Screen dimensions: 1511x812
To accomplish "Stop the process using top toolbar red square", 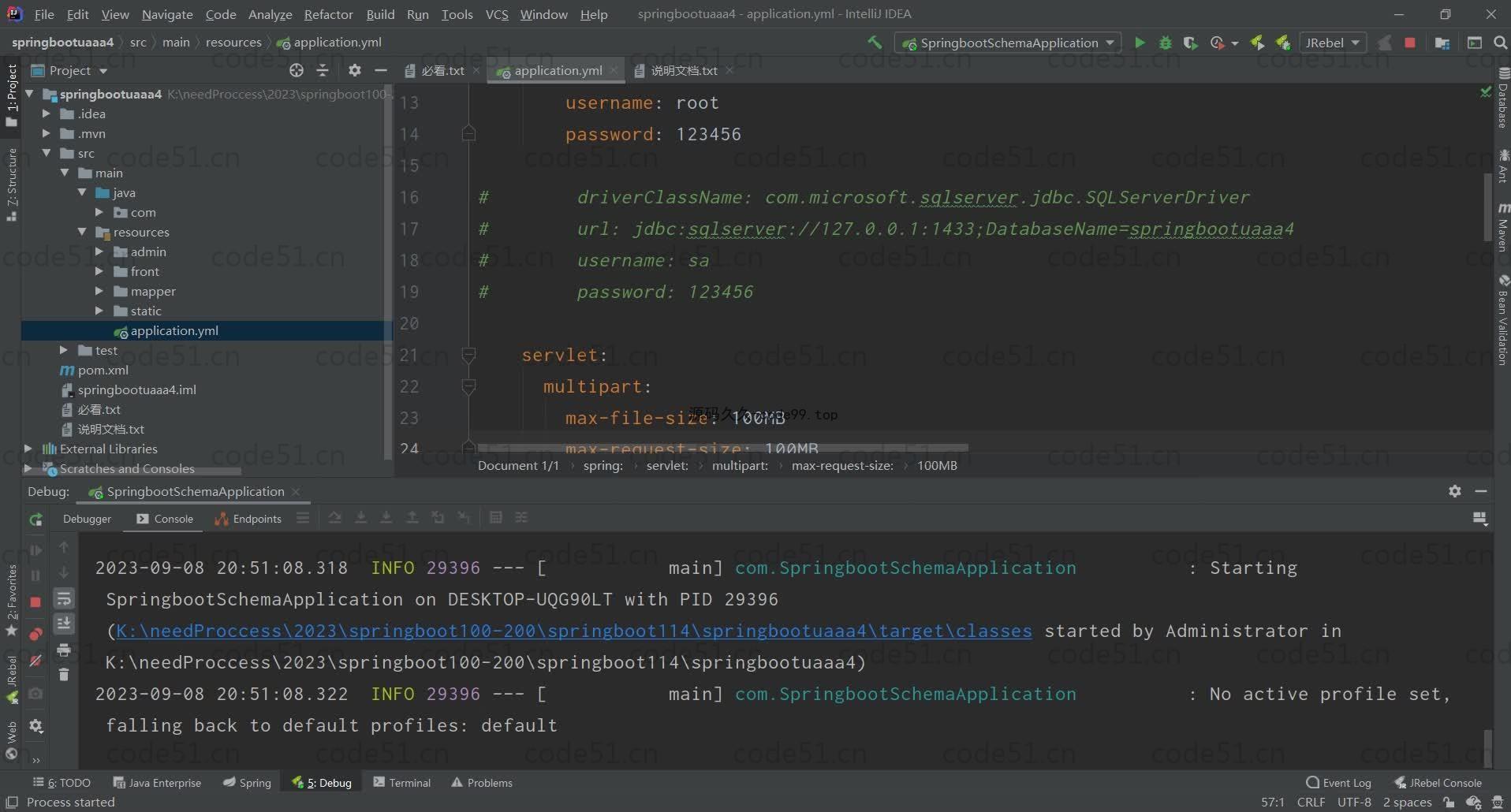I will click(x=1410, y=43).
